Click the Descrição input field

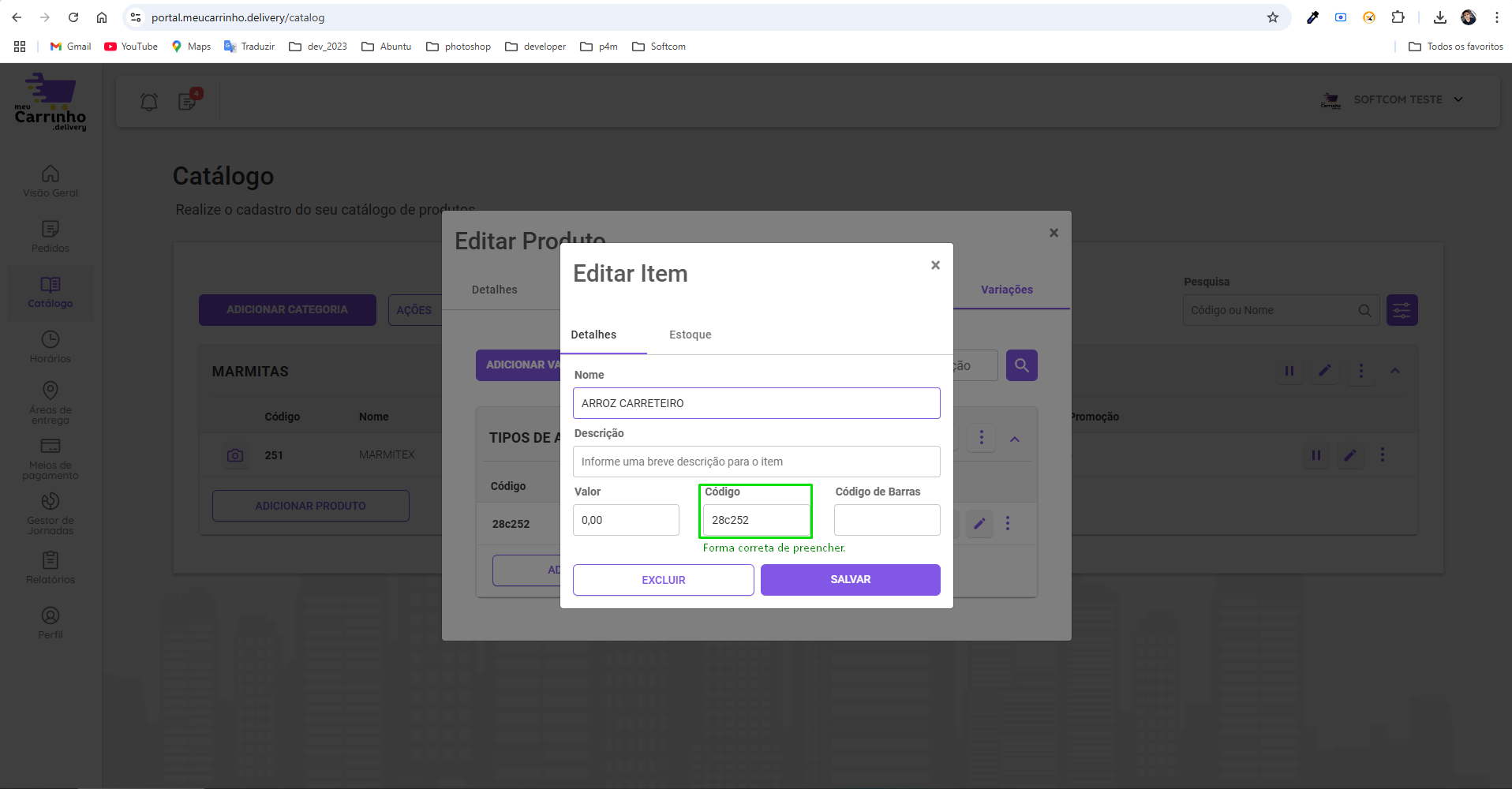pos(756,462)
